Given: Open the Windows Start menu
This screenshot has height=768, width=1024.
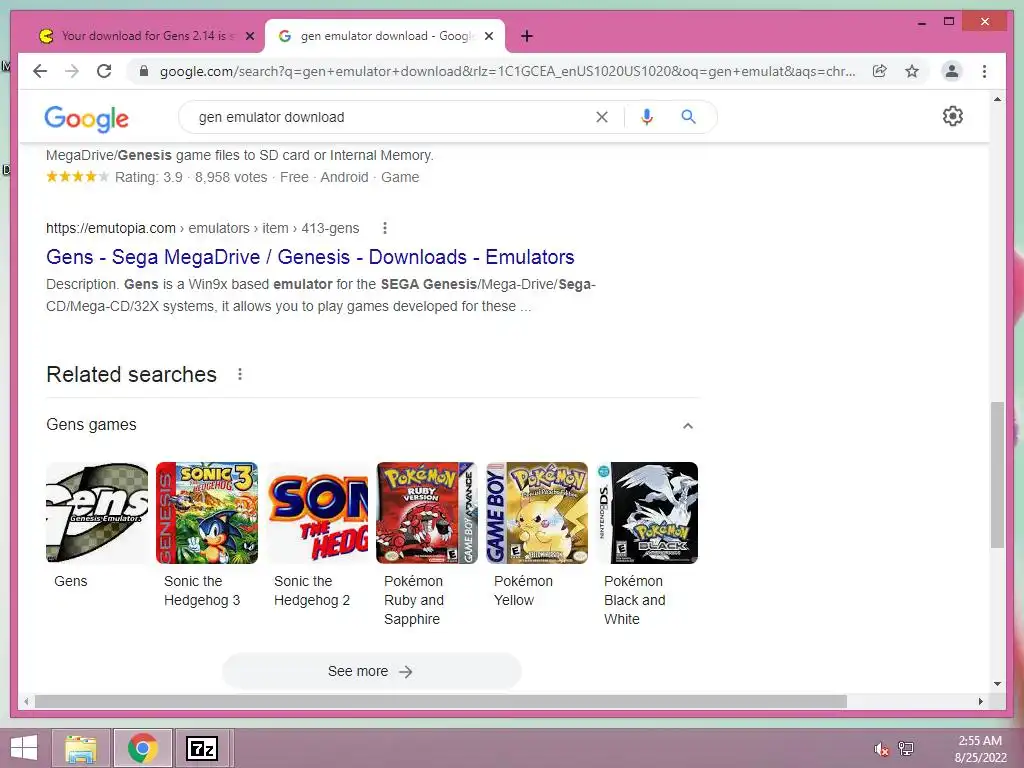Looking at the screenshot, I should 24,748.
